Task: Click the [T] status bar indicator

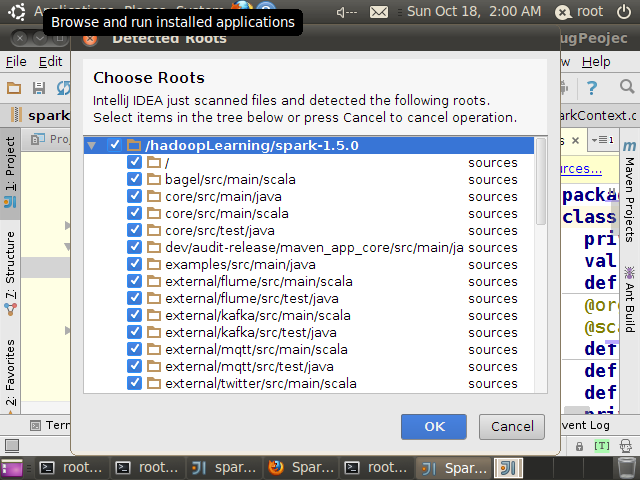Action: coord(602,446)
